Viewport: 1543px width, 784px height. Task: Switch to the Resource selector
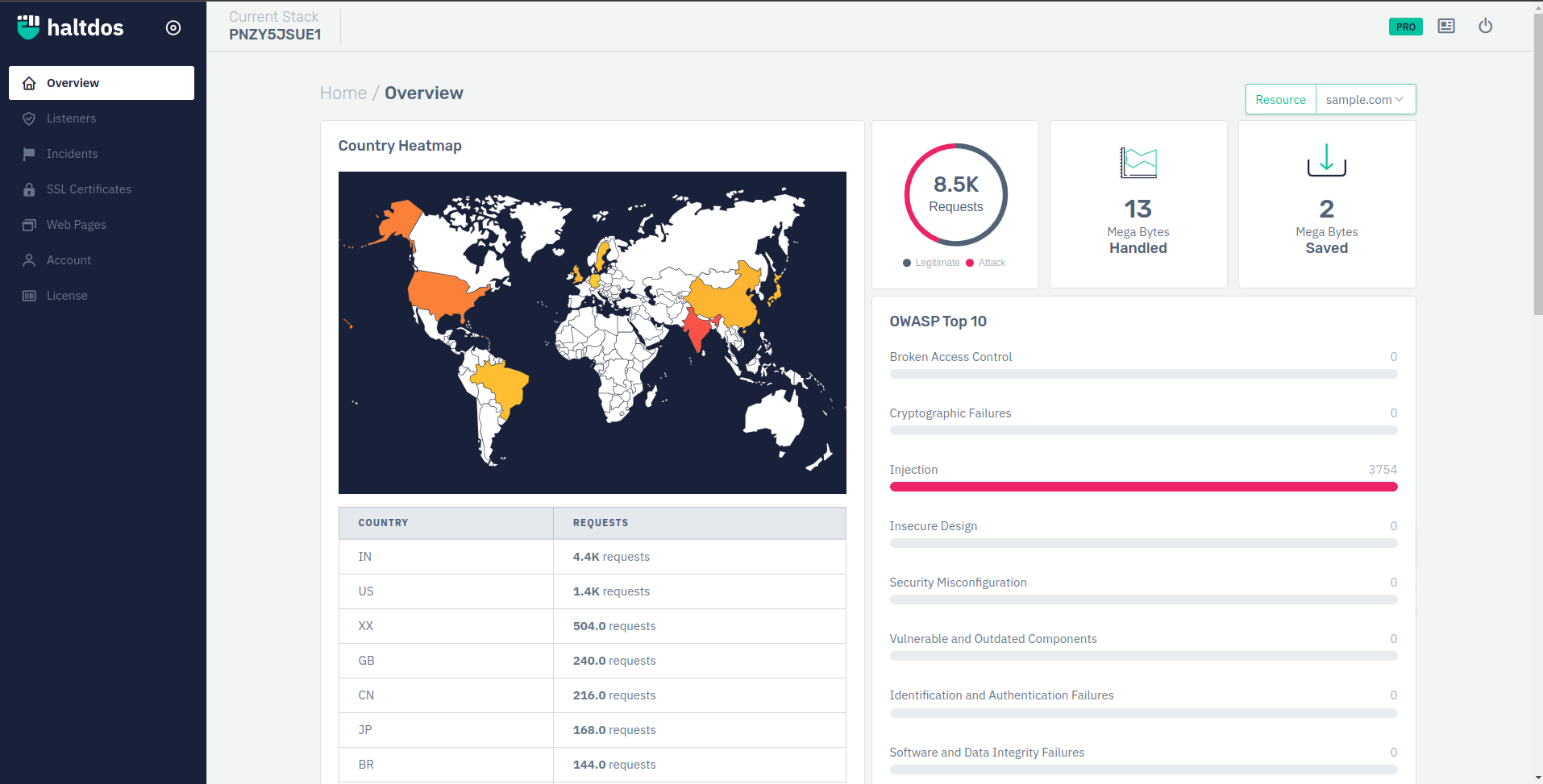1280,99
